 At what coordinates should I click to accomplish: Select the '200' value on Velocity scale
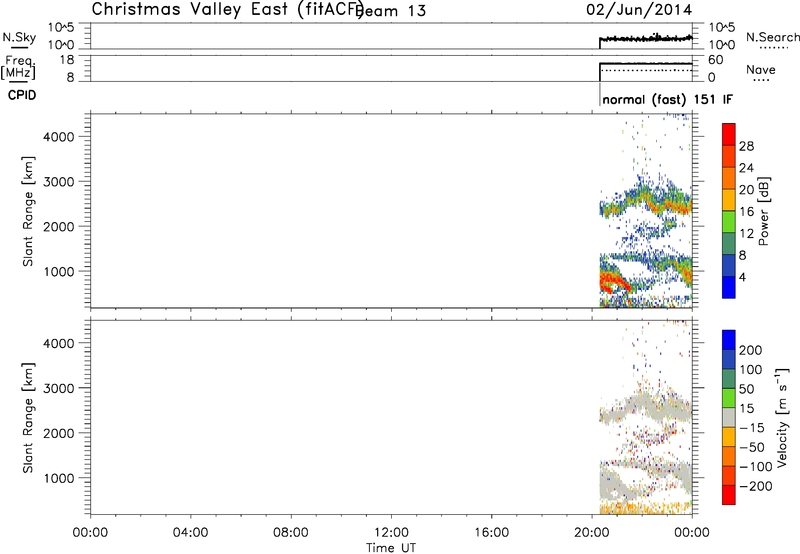[x=751, y=350]
